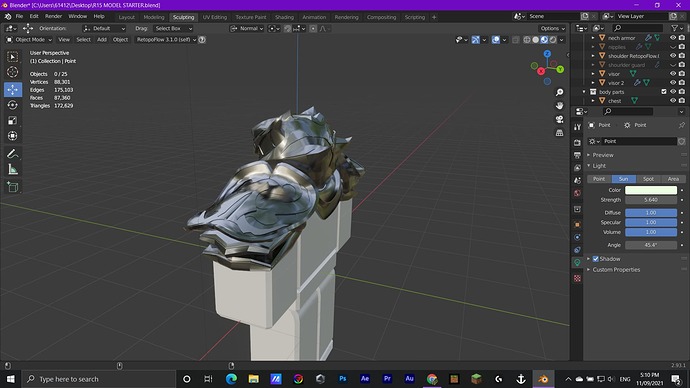Screen dimensions: 690x388
Task: Activate the Rotate tool
Action: point(13,105)
